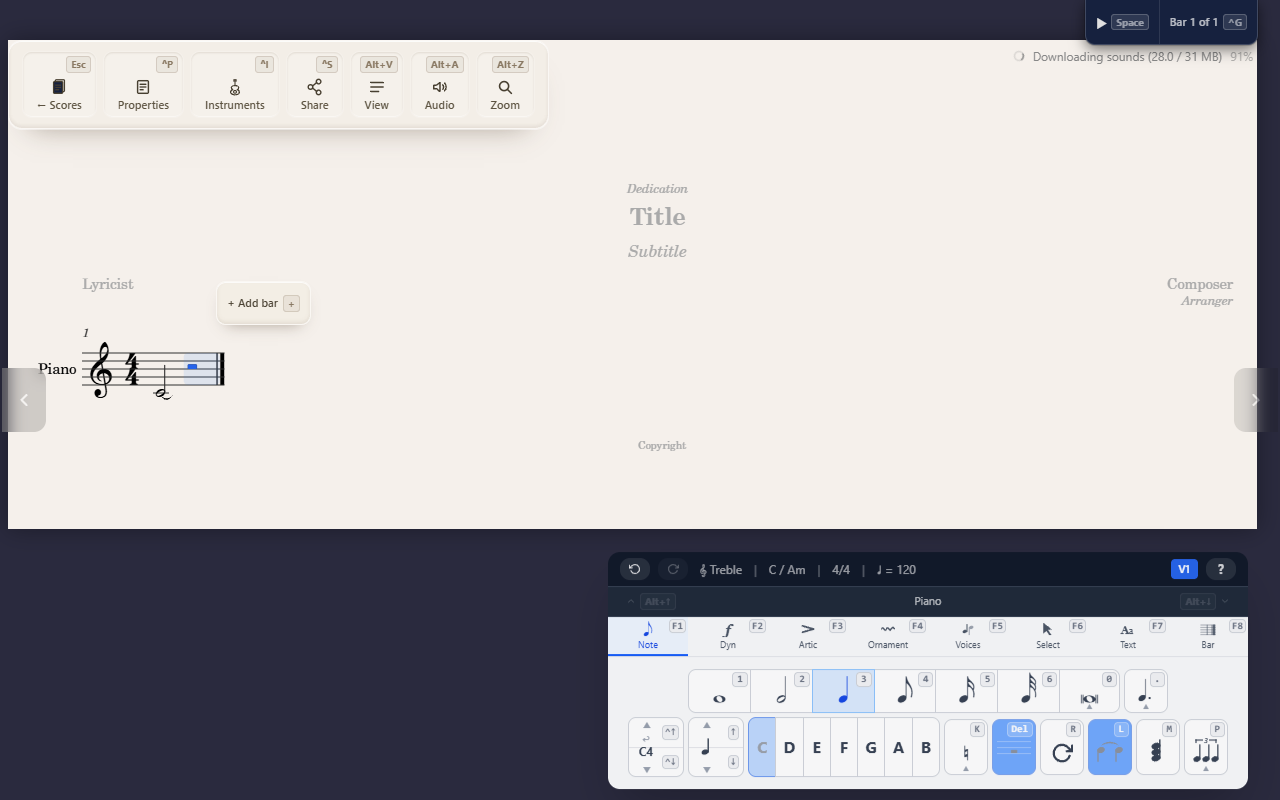Expand the View menu
Screen dimensions: 1280x800
[x=377, y=86]
